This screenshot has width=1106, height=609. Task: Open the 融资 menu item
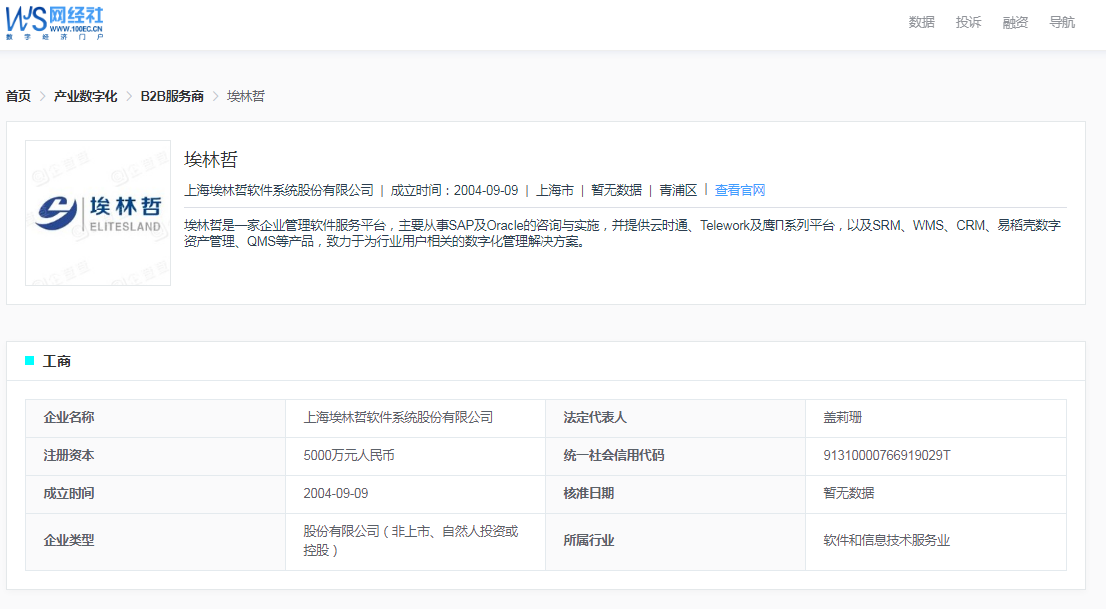tap(1015, 23)
